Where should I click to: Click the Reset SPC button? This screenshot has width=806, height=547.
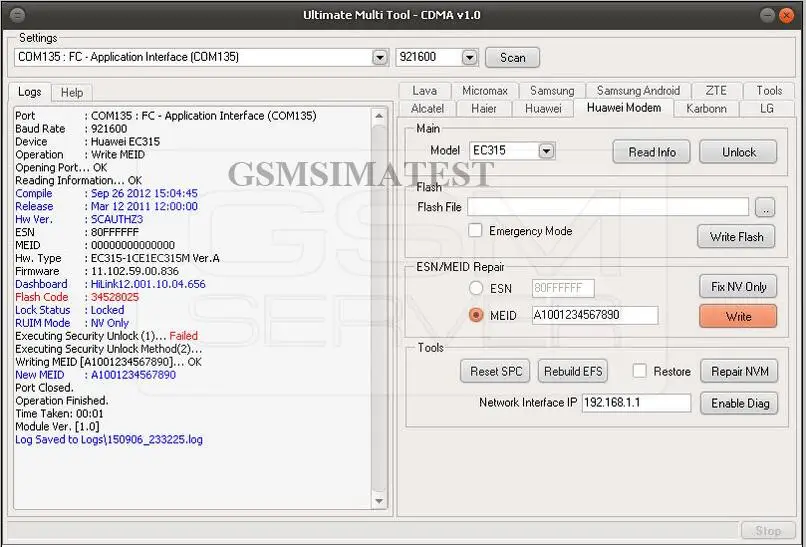click(x=496, y=371)
